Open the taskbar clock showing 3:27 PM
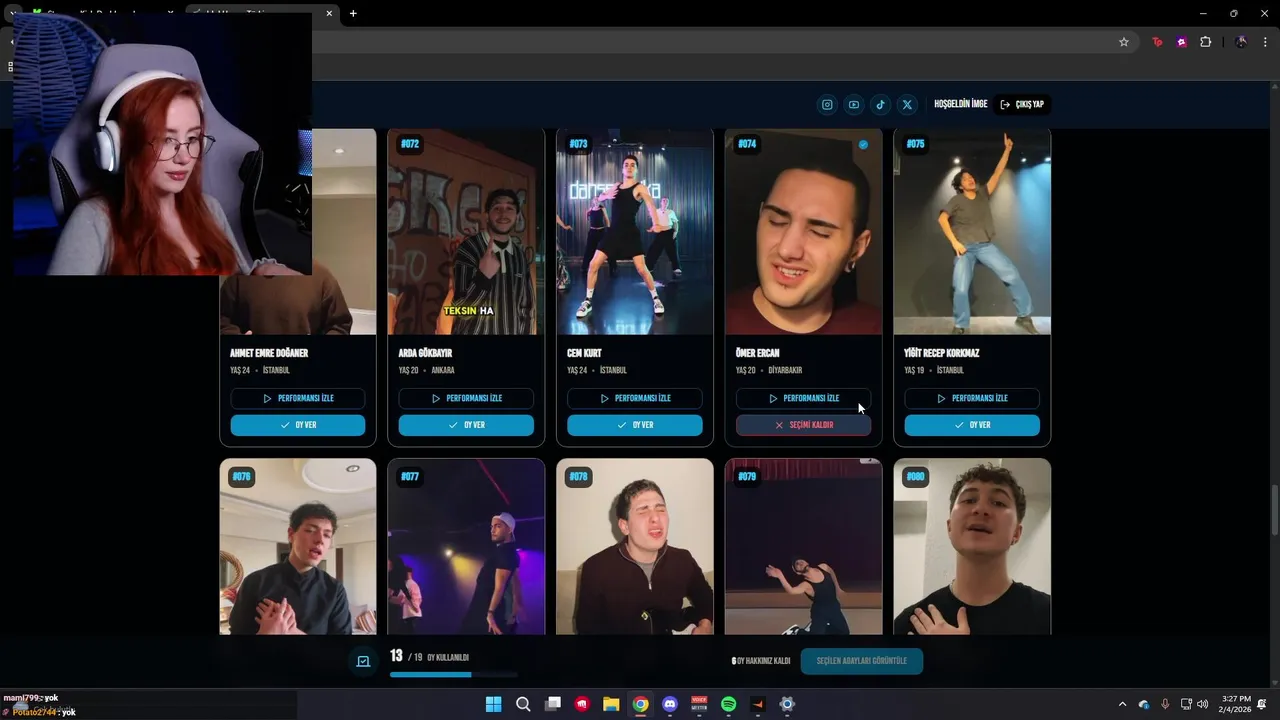This screenshot has width=1280, height=720. [x=1236, y=704]
